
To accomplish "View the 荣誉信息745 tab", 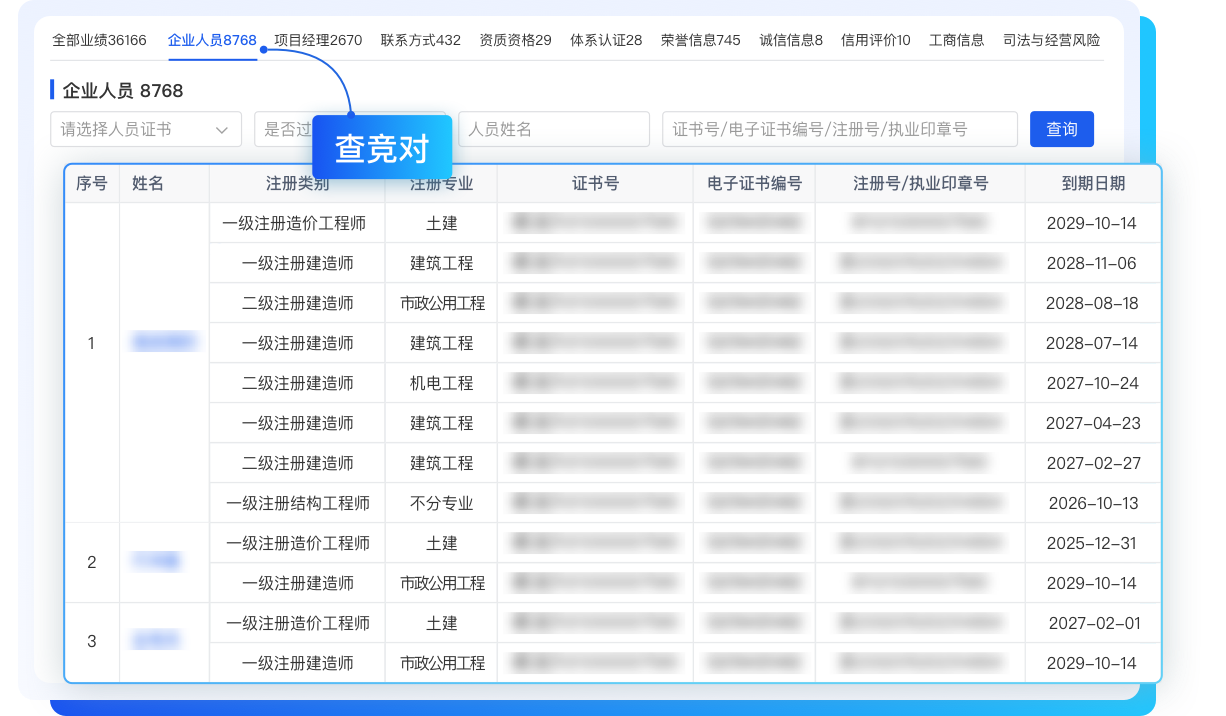I will click(x=701, y=40).
